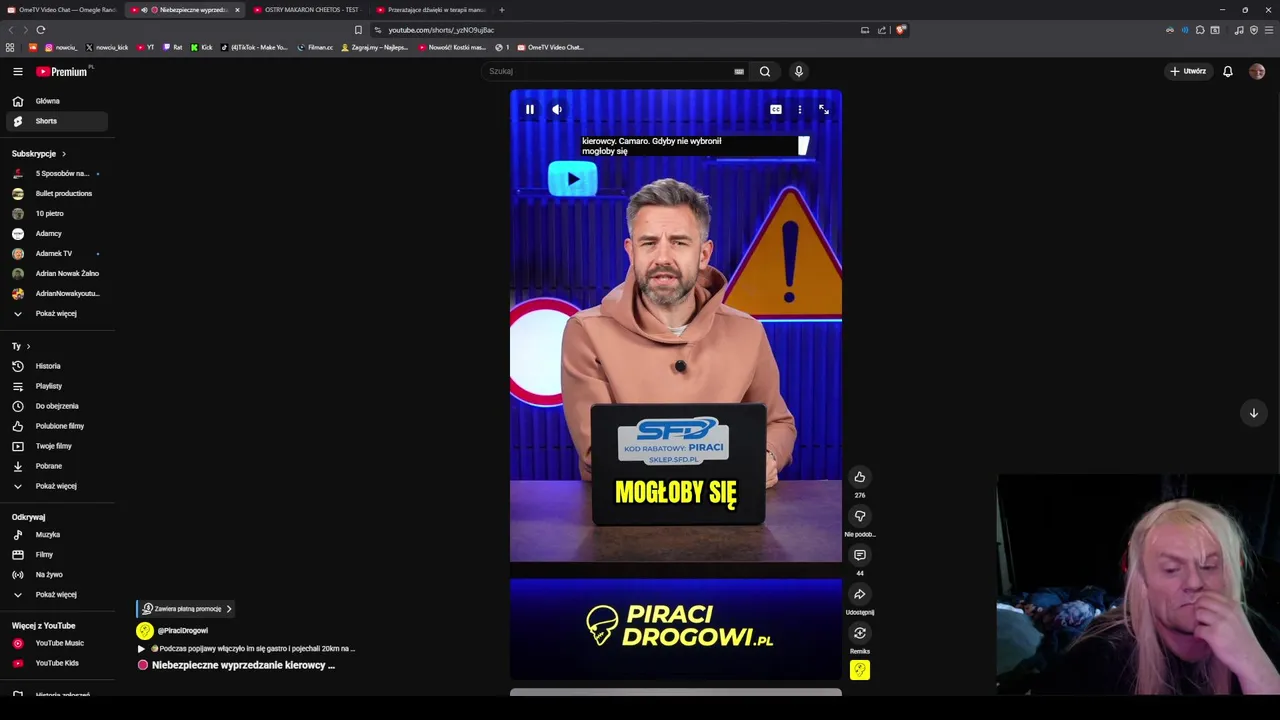Enter fullscreen for the Short
Screen dimensions: 1280x720
click(824, 109)
